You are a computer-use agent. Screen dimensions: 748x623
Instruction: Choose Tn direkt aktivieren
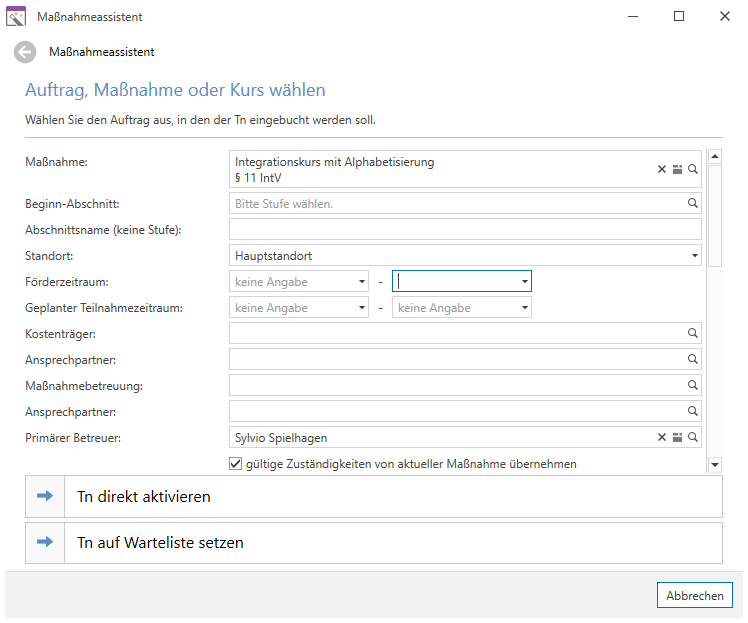coord(374,497)
